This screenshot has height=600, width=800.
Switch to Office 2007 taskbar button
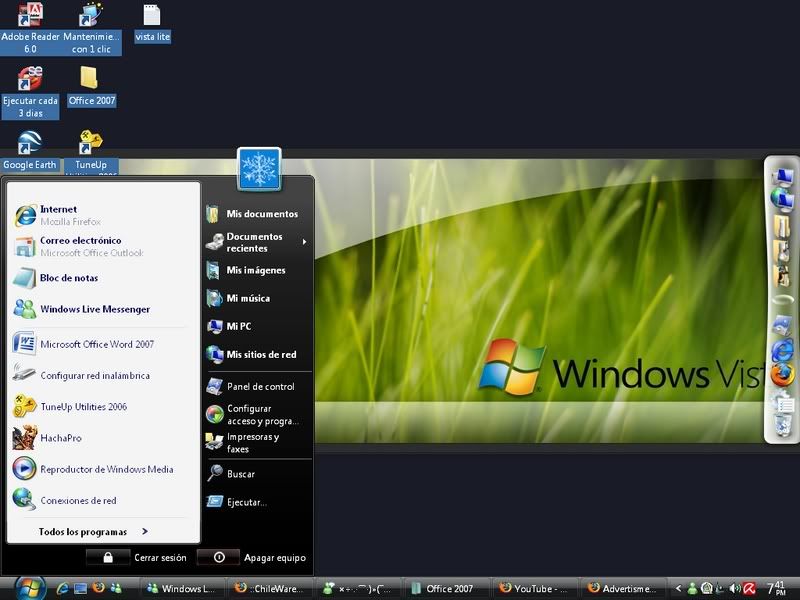(448, 588)
